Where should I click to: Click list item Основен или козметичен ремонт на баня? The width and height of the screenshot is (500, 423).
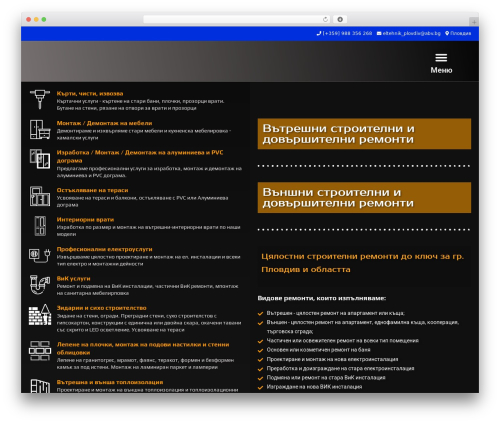(318, 350)
